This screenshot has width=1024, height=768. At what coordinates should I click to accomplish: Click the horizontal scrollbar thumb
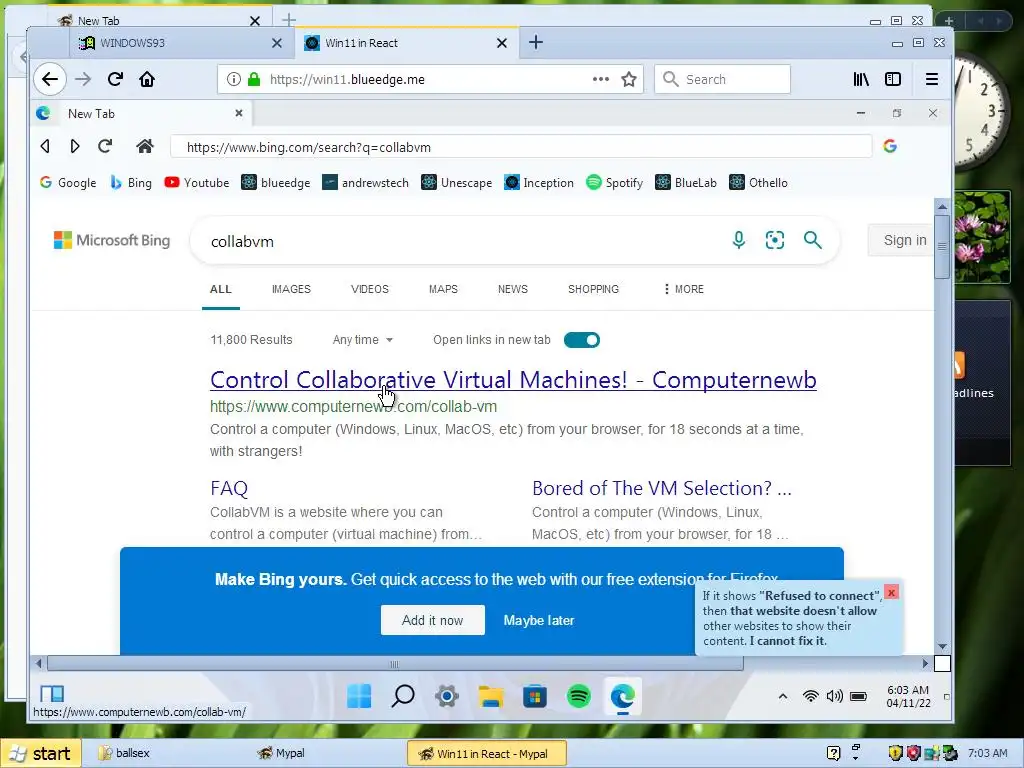click(394, 664)
